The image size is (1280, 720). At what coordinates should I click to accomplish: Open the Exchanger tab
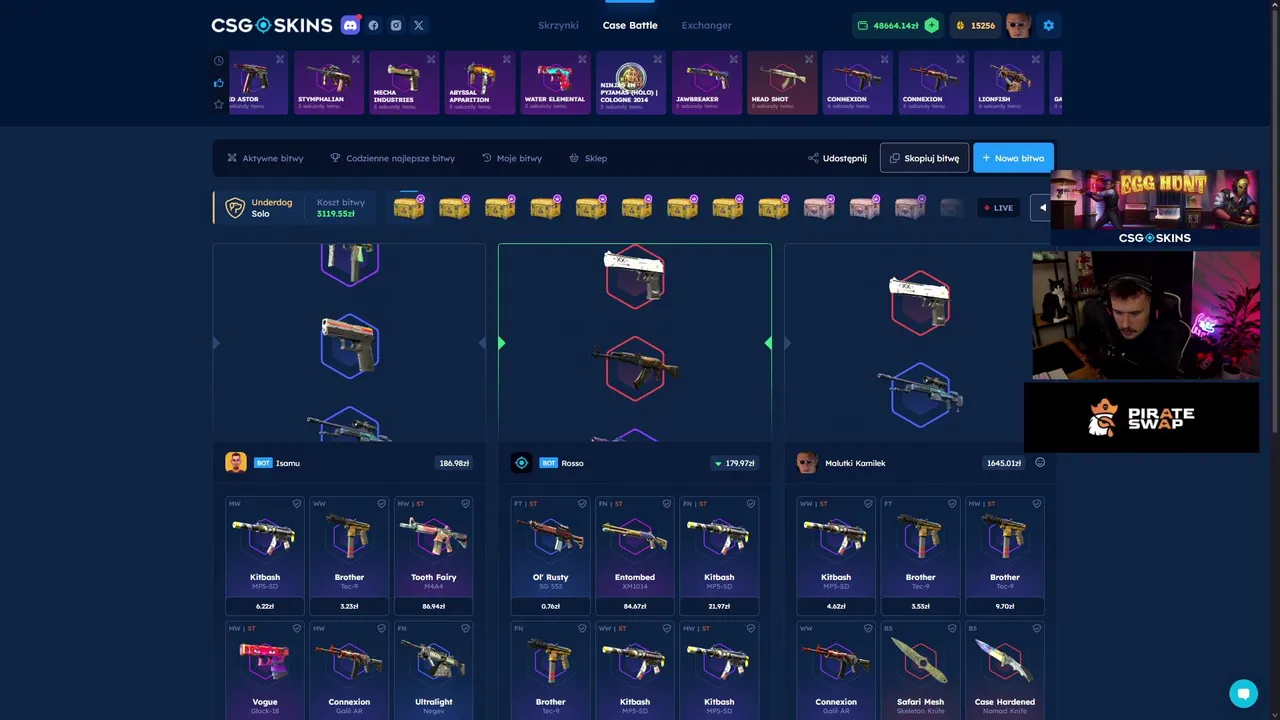[x=706, y=25]
